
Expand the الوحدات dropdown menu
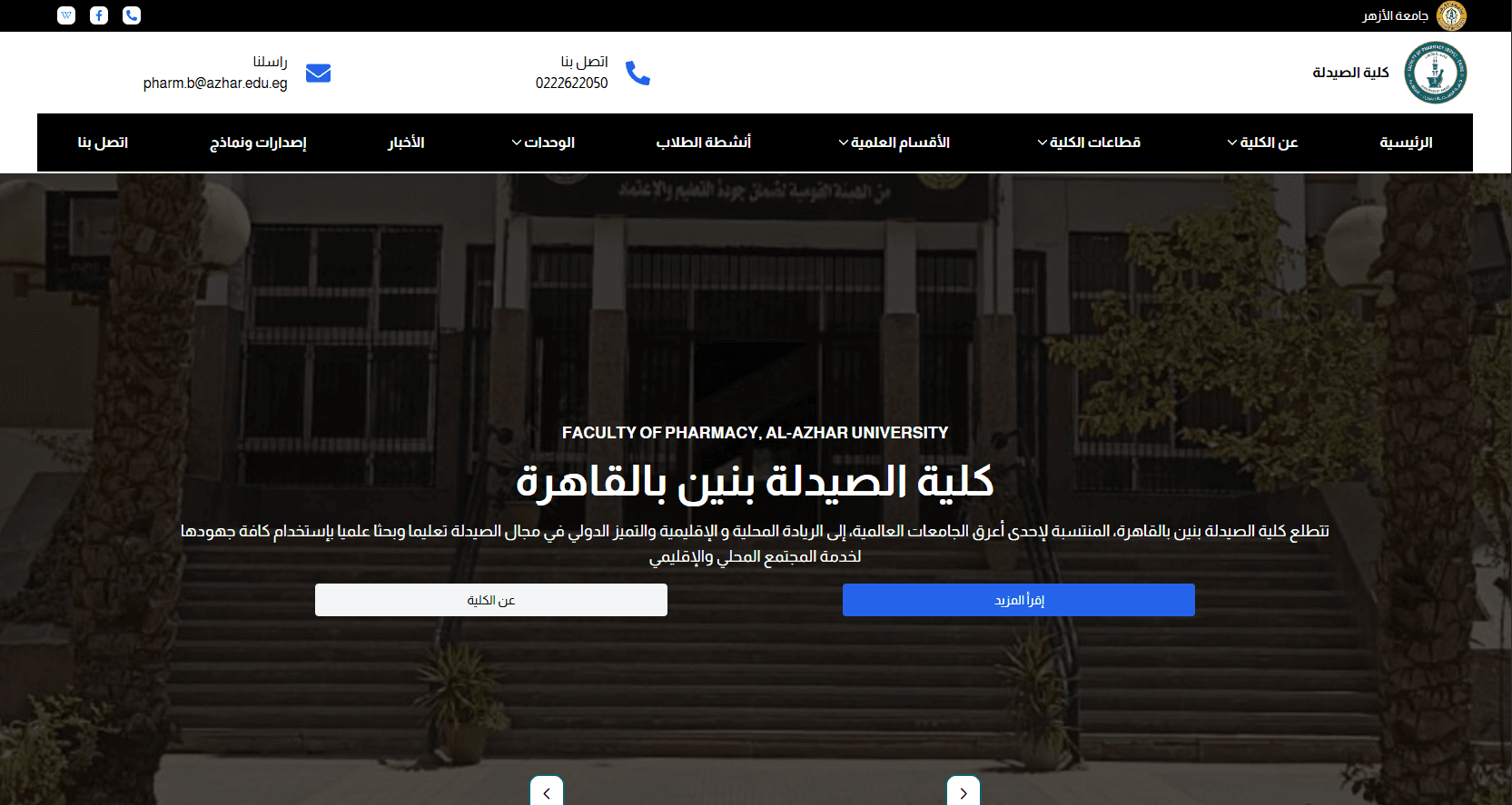tap(543, 142)
